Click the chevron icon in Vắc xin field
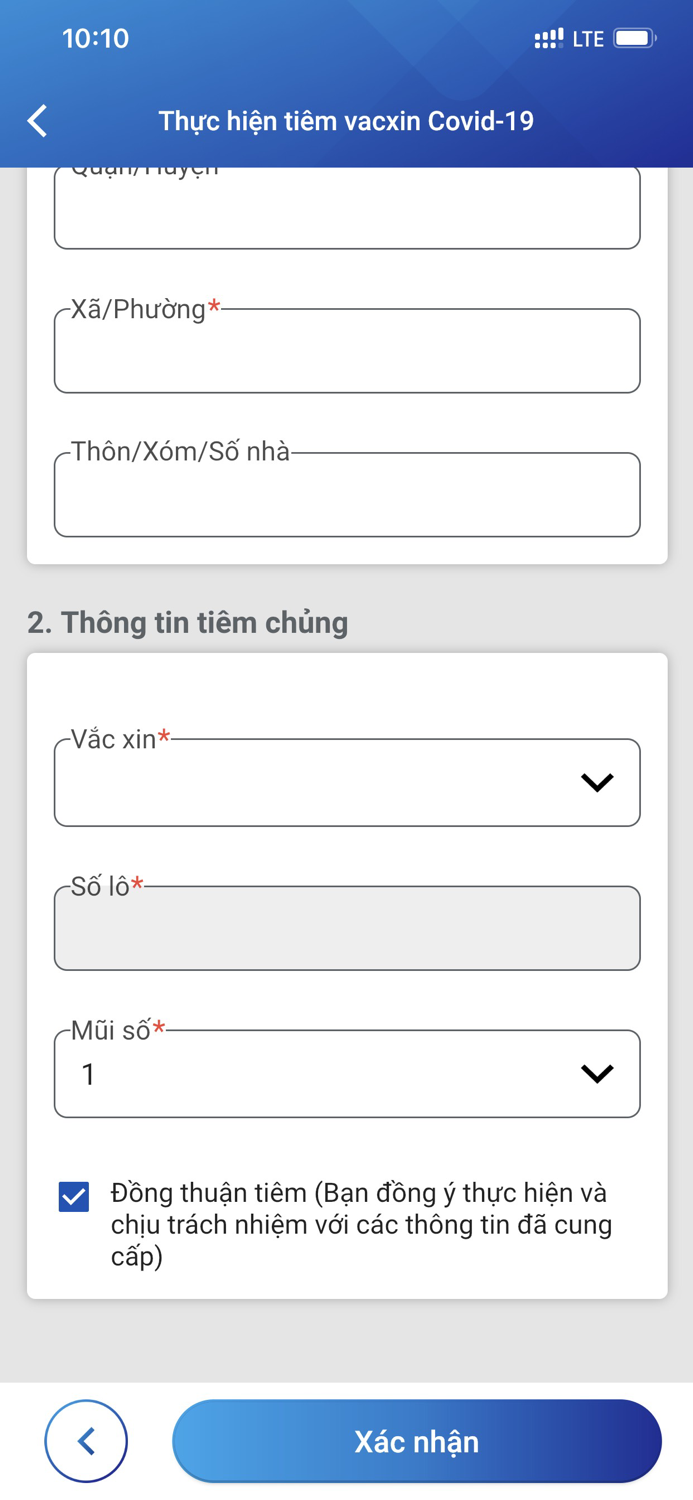 (598, 783)
